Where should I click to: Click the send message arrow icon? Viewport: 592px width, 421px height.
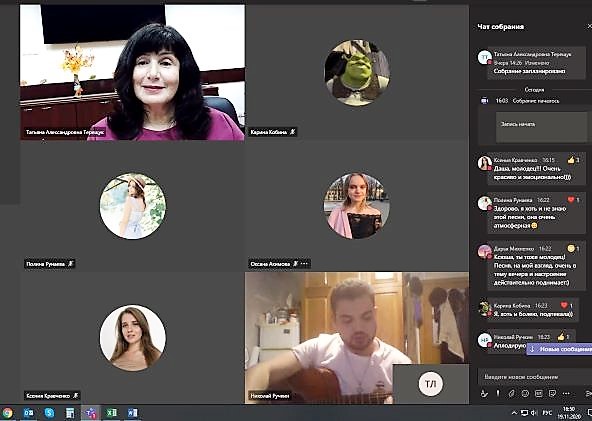[589, 393]
